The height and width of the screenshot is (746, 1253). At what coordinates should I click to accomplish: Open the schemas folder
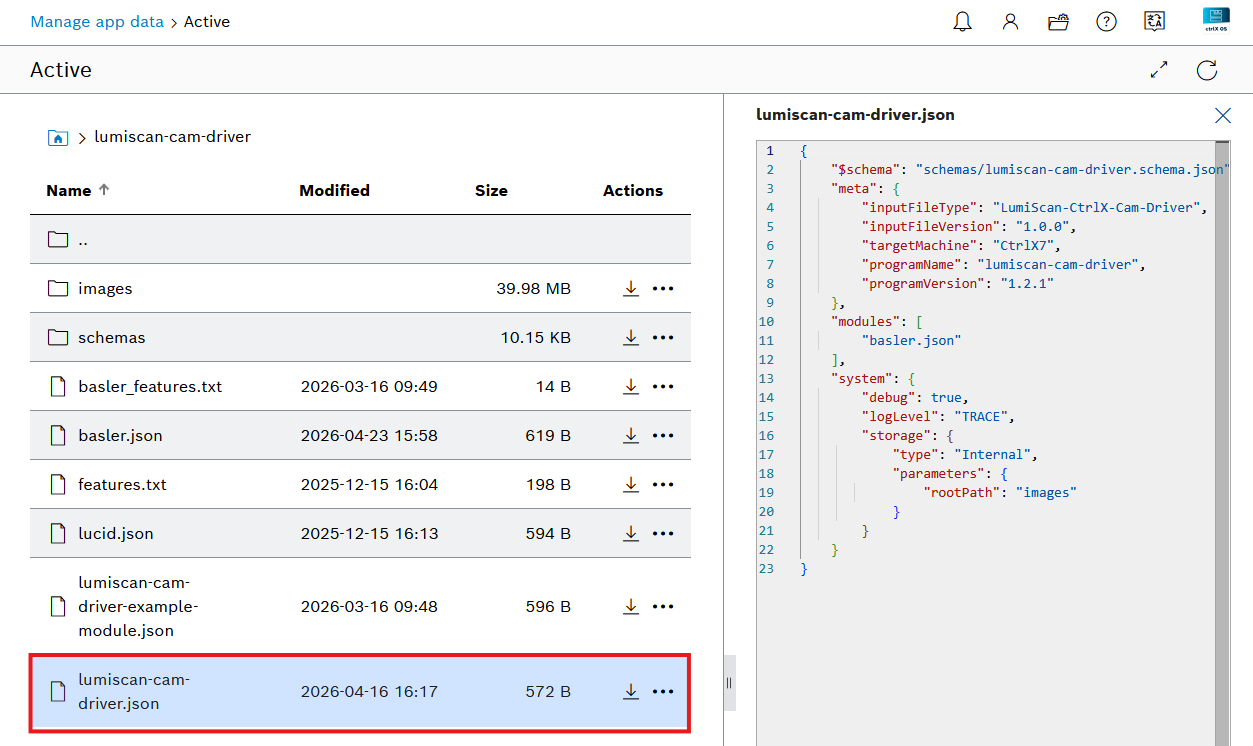point(112,338)
